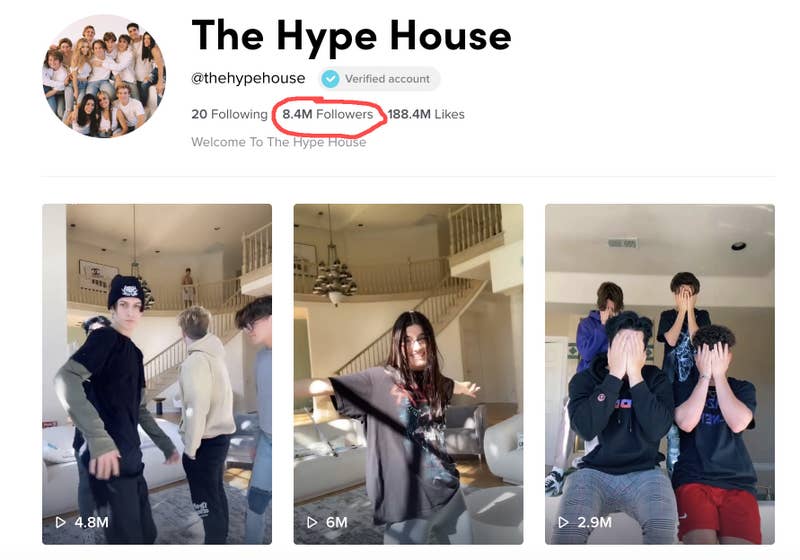Image resolution: width=800 pixels, height=560 pixels.
Task: Click the red shorts in third video
Action: pyautogui.click(x=719, y=511)
